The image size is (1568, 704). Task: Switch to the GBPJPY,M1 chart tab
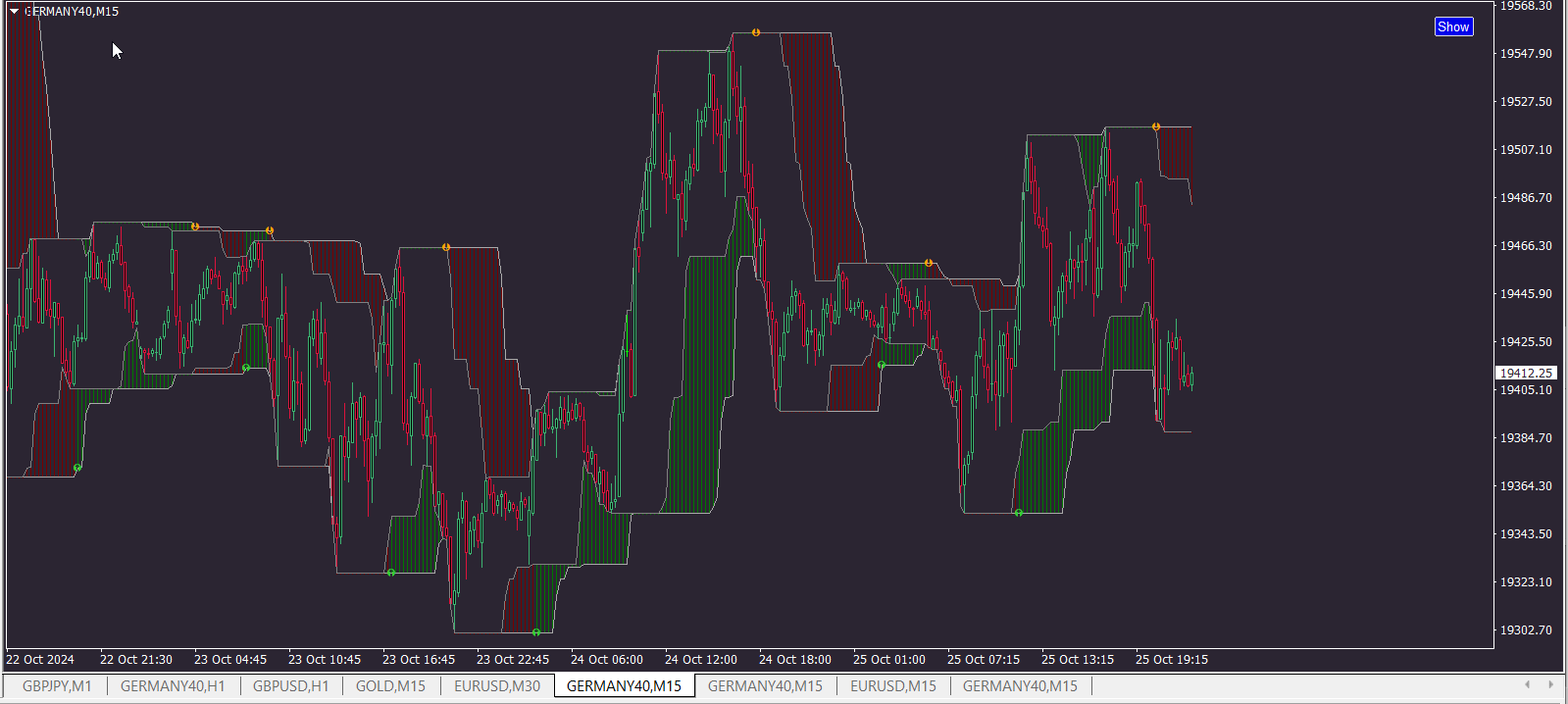click(57, 686)
